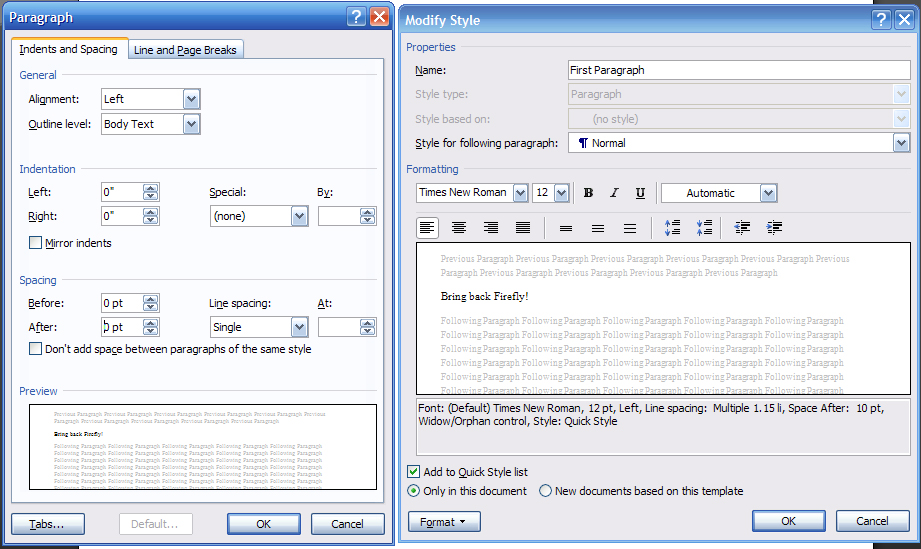Toggle Italic formatting button

[x=614, y=193]
